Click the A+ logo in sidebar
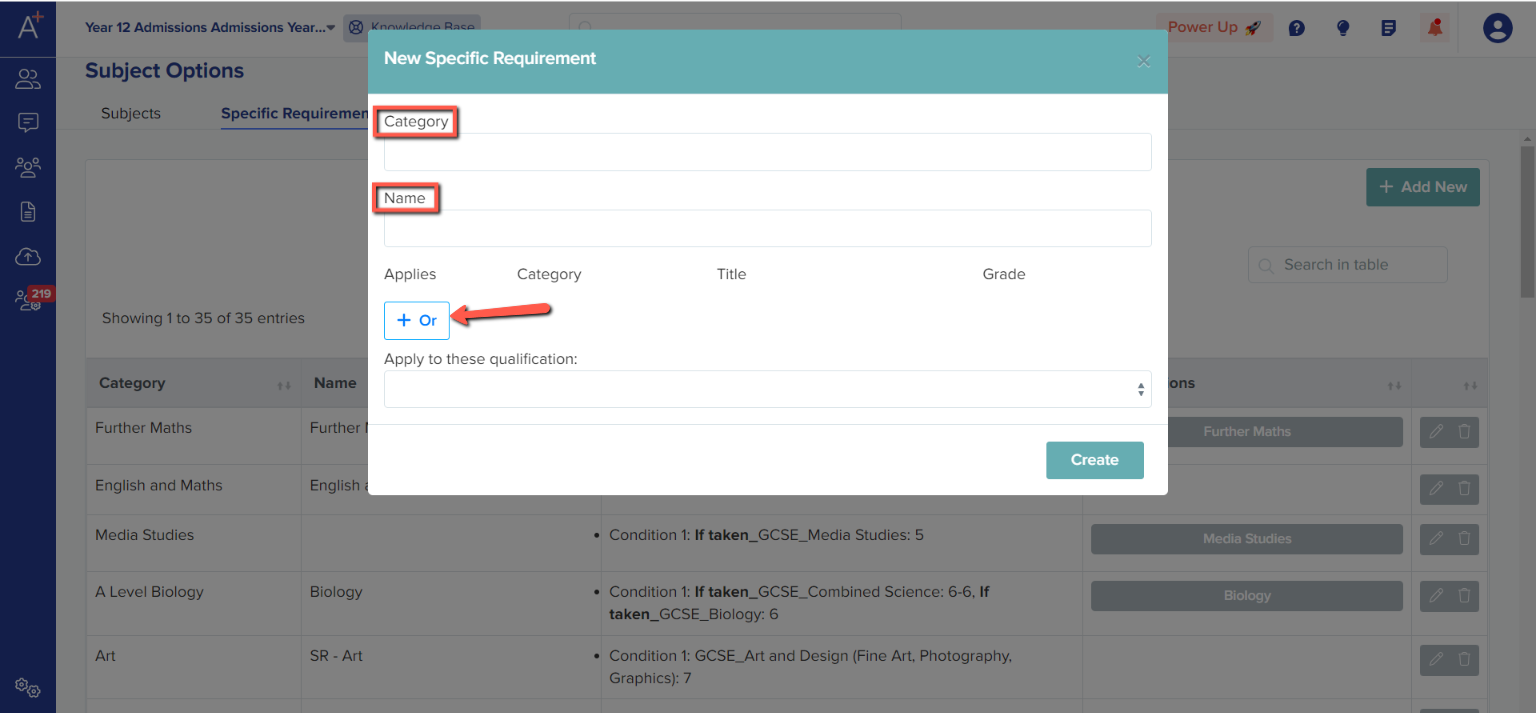The width and height of the screenshot is (1536, 713). click(x=29, y=27)
